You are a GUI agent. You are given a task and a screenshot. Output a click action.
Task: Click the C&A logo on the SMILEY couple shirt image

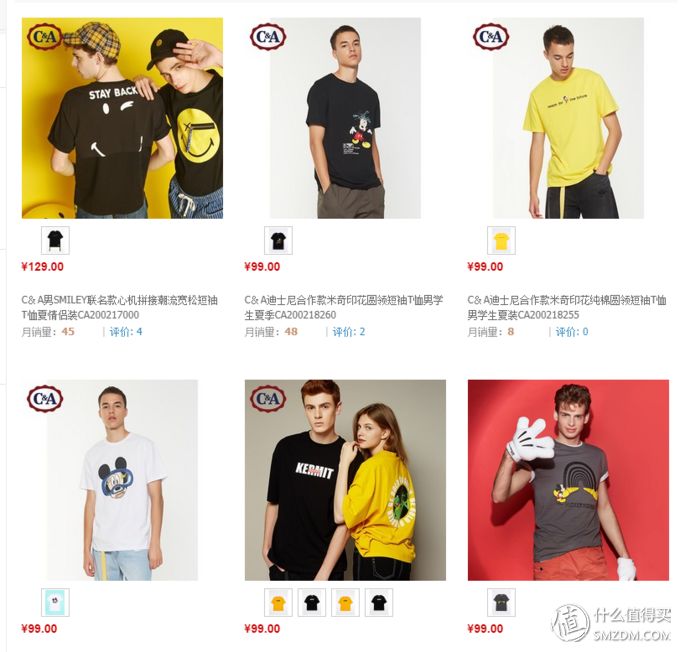coord(45,36)
